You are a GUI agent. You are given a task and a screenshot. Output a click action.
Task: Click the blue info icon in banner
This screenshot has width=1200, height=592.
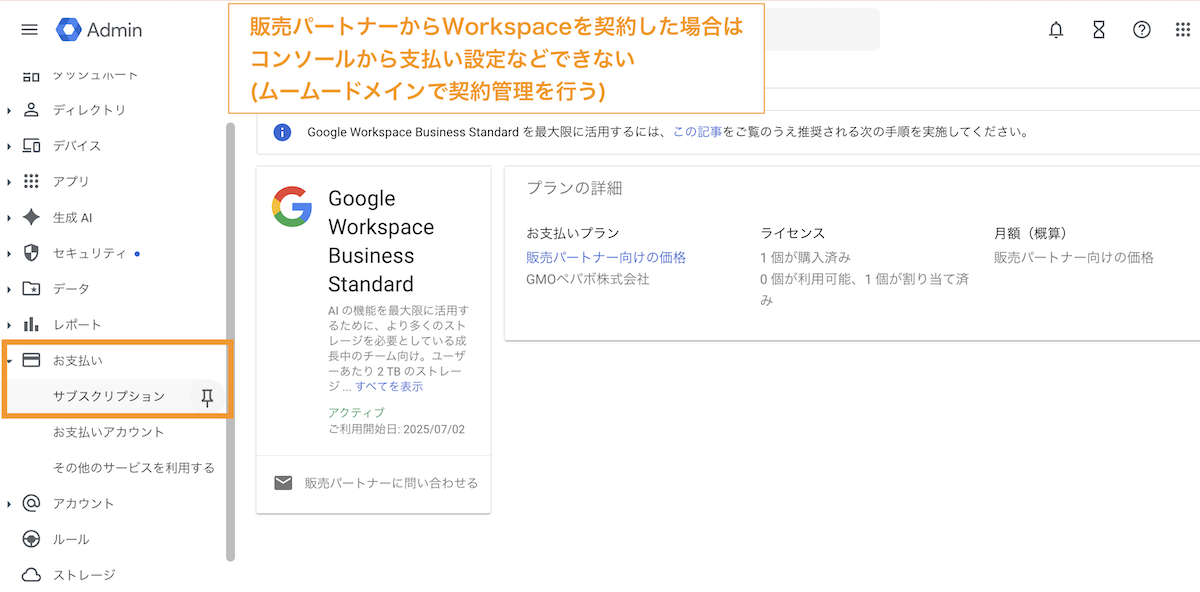point(282,132)
